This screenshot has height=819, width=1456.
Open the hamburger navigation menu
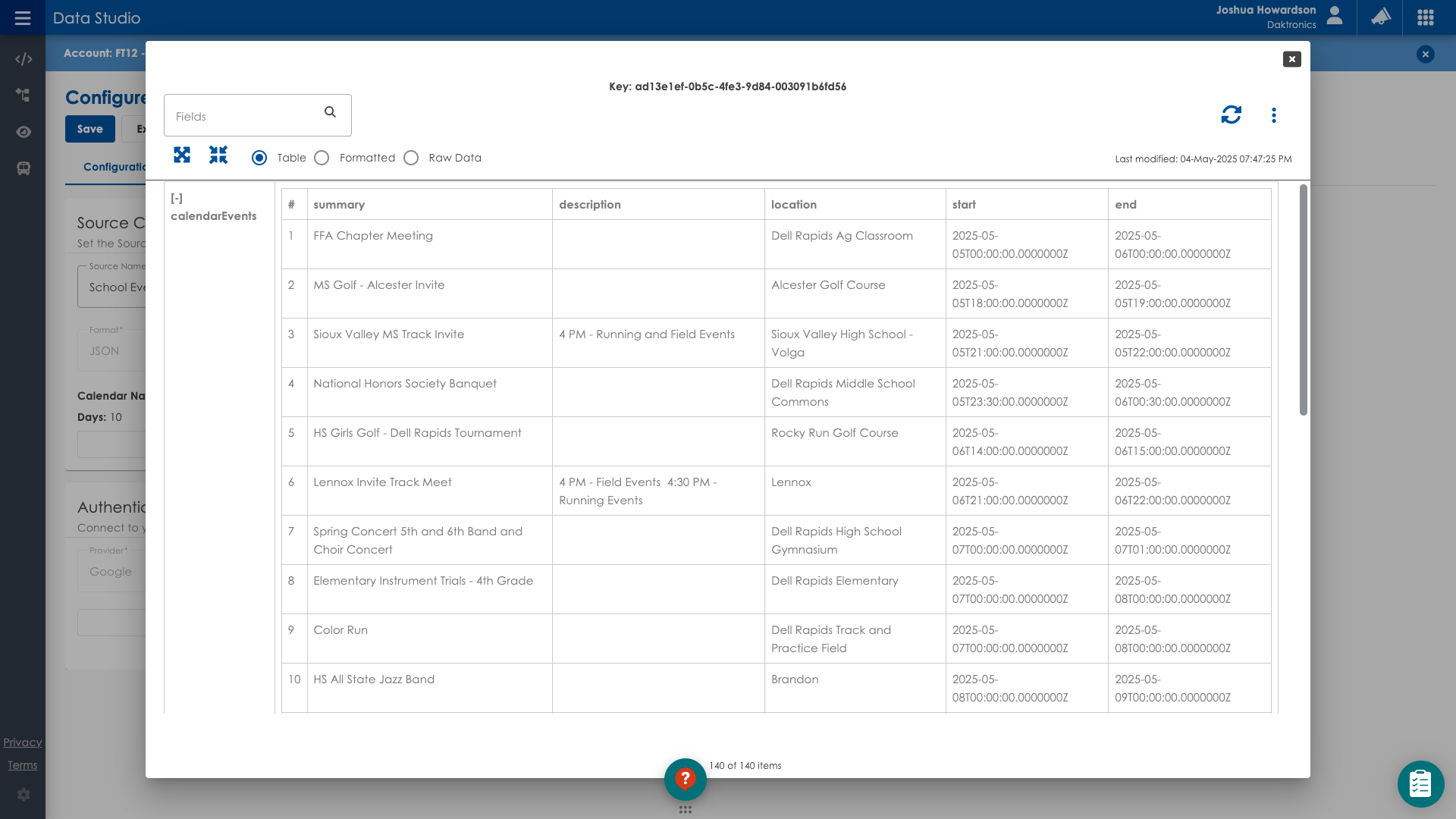23,17
